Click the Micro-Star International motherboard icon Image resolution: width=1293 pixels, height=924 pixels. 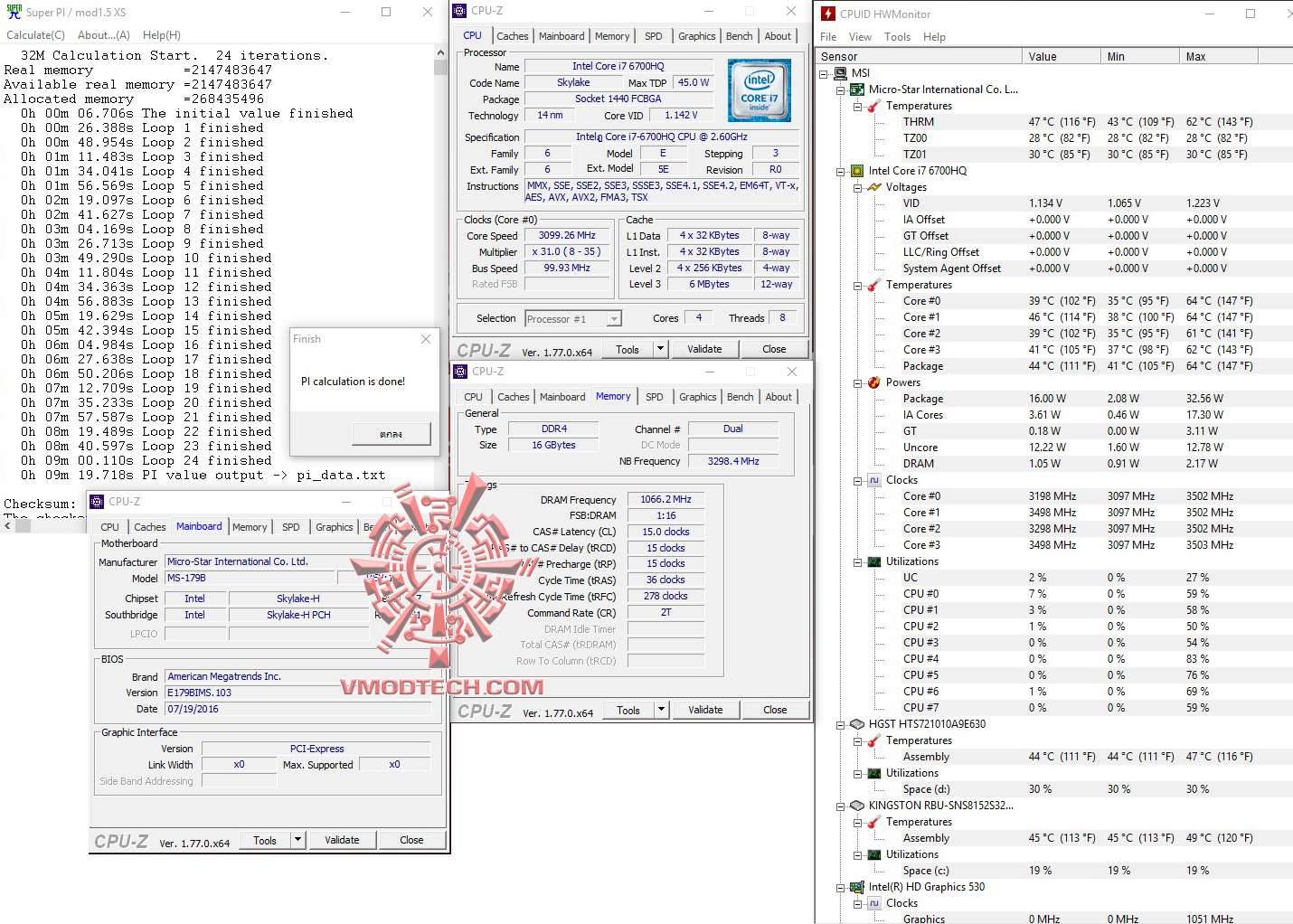(857, 90)
